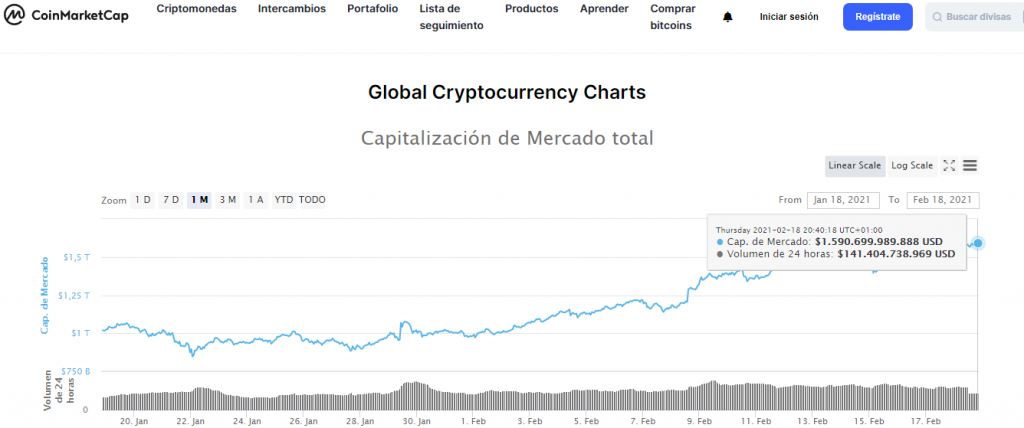Switch chart to Log Scale
This screenshot has width=1024, height=428.
[x=912, y=166]
